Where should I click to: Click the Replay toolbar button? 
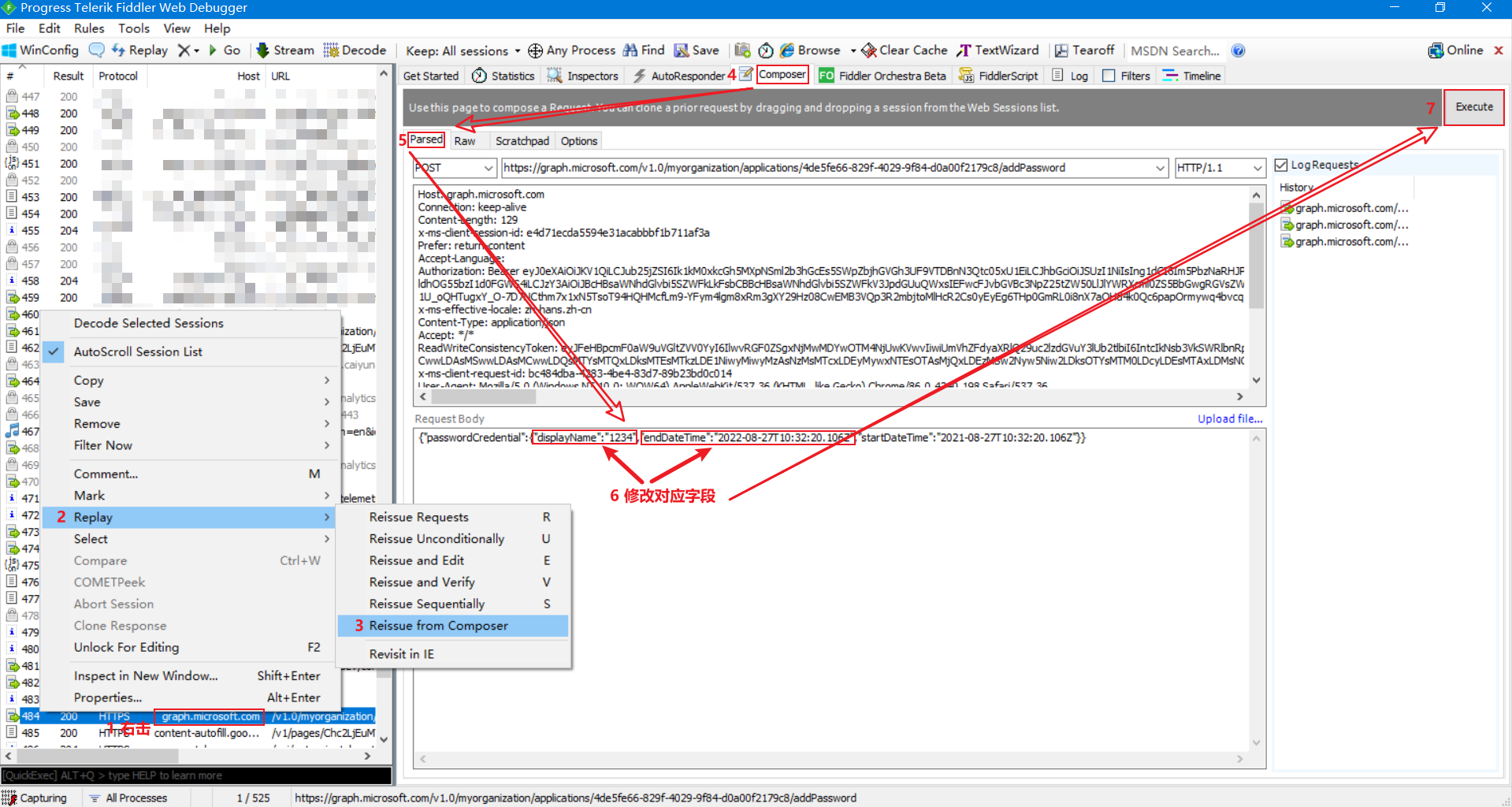pos(139,50)
